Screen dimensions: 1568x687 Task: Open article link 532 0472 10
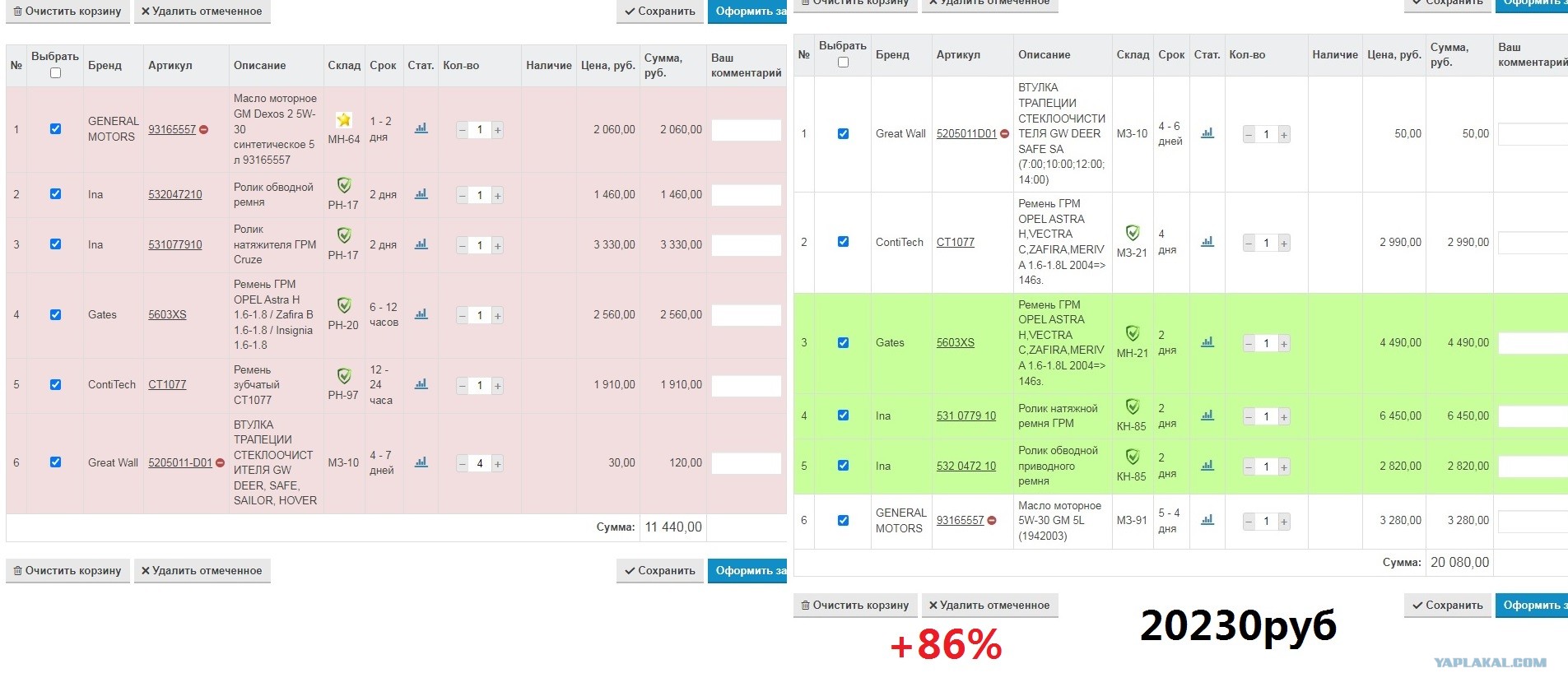[966, 466]
